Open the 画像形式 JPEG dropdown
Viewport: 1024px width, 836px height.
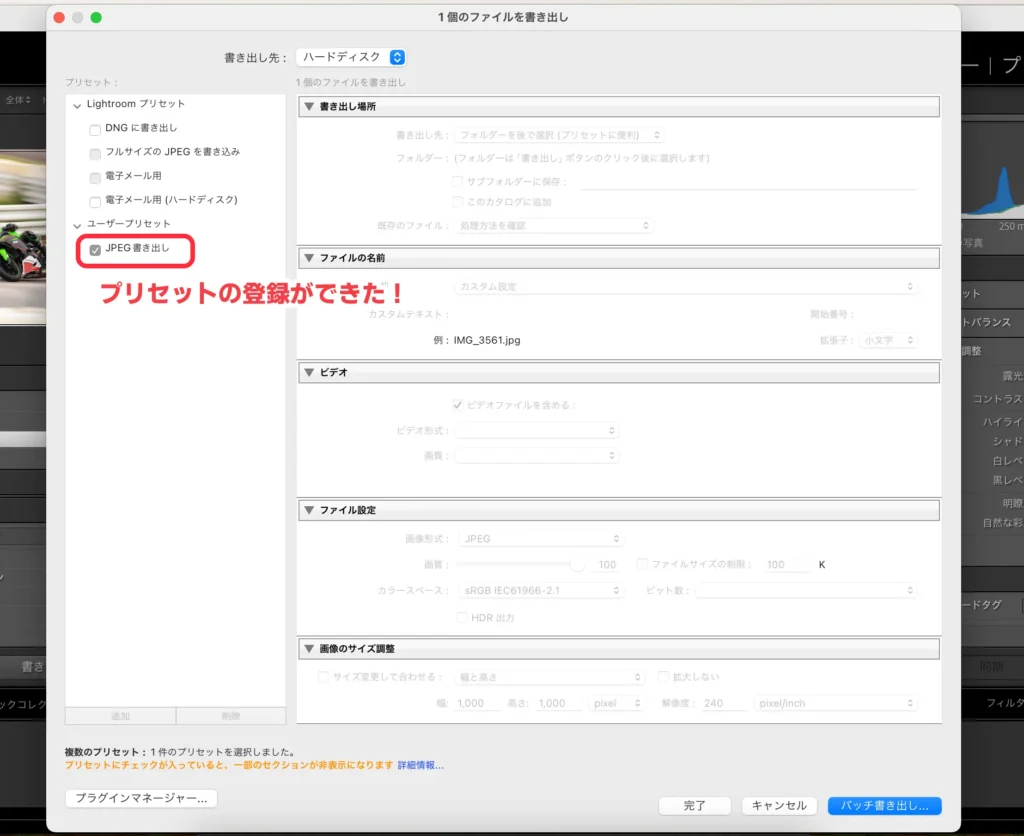(x=540, y=539)
